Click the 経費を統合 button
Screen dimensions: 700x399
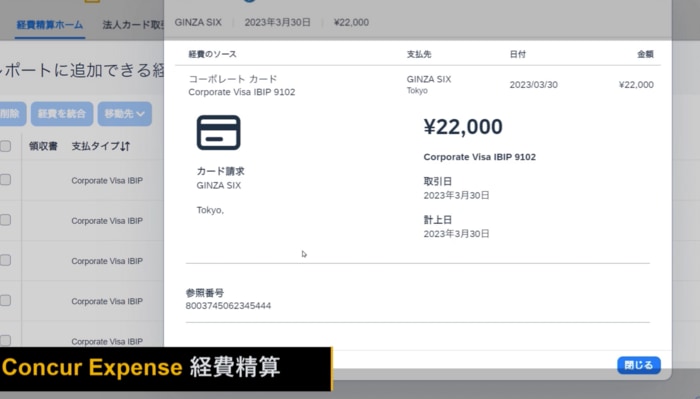click(x=62, y=114)
